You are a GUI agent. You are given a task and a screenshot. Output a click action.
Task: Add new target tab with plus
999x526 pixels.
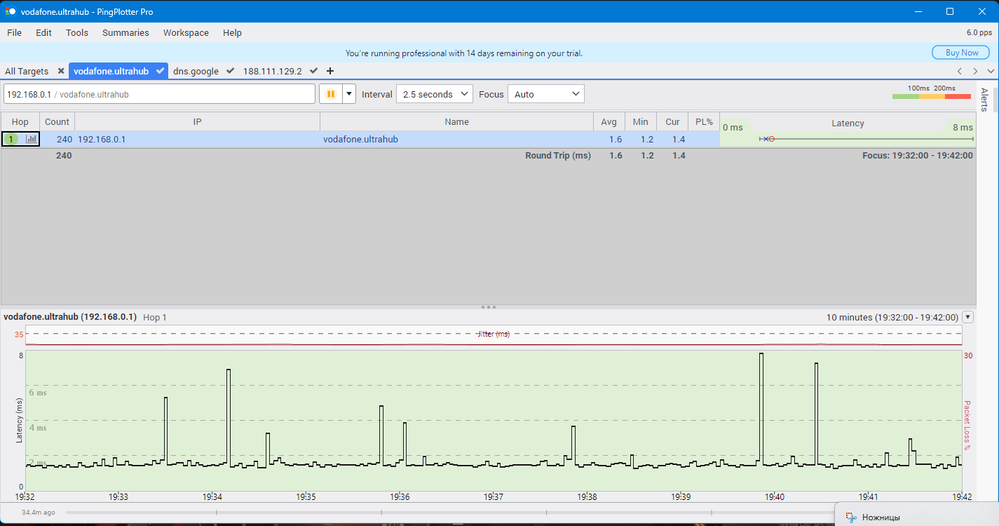coord(330,71)
